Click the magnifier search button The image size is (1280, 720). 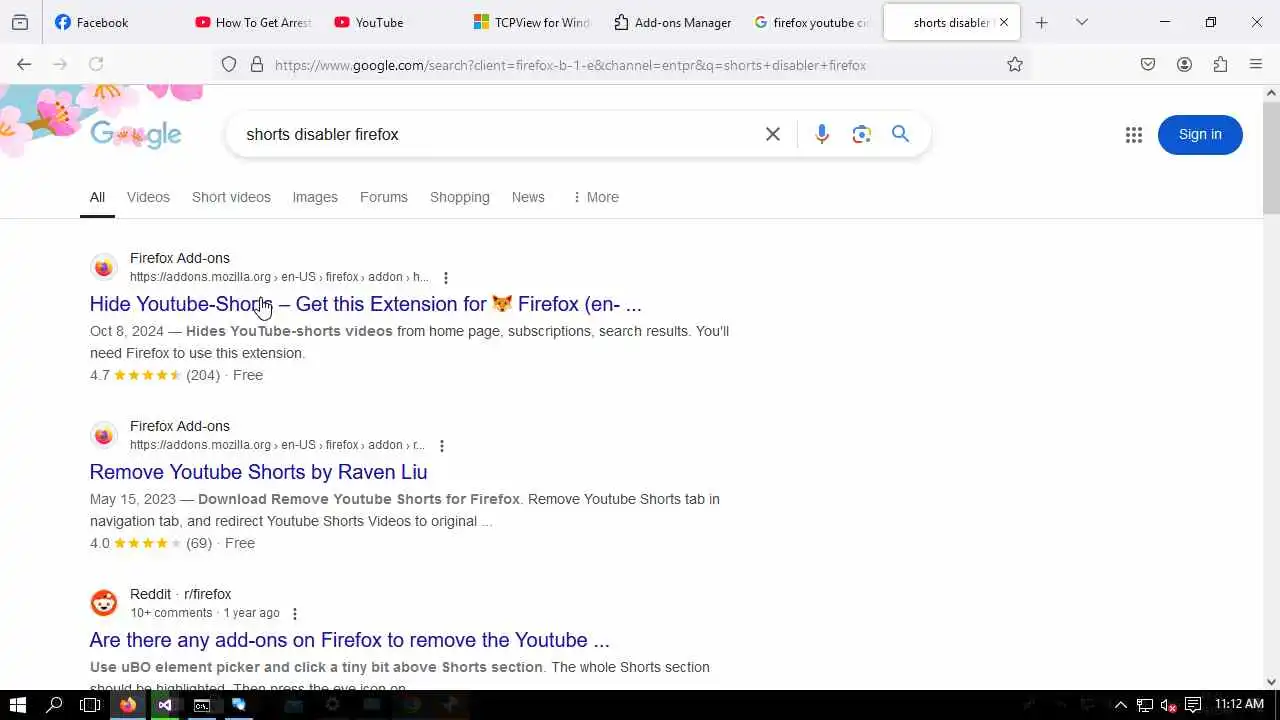point(900,134)
